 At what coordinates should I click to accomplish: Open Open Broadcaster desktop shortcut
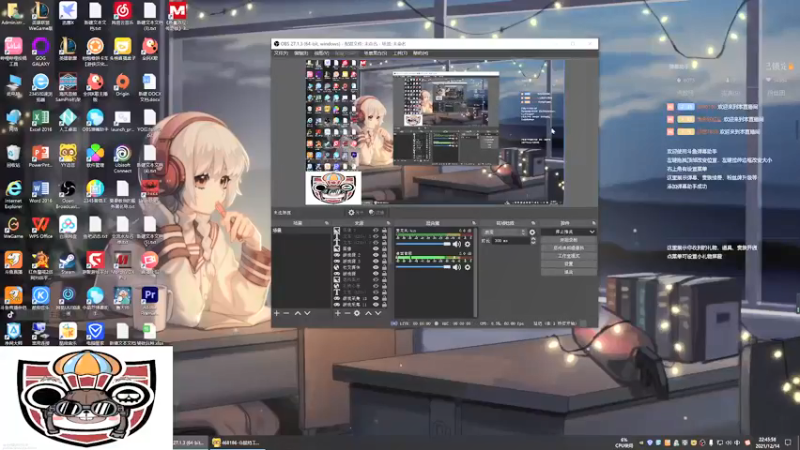coord(67,195)
